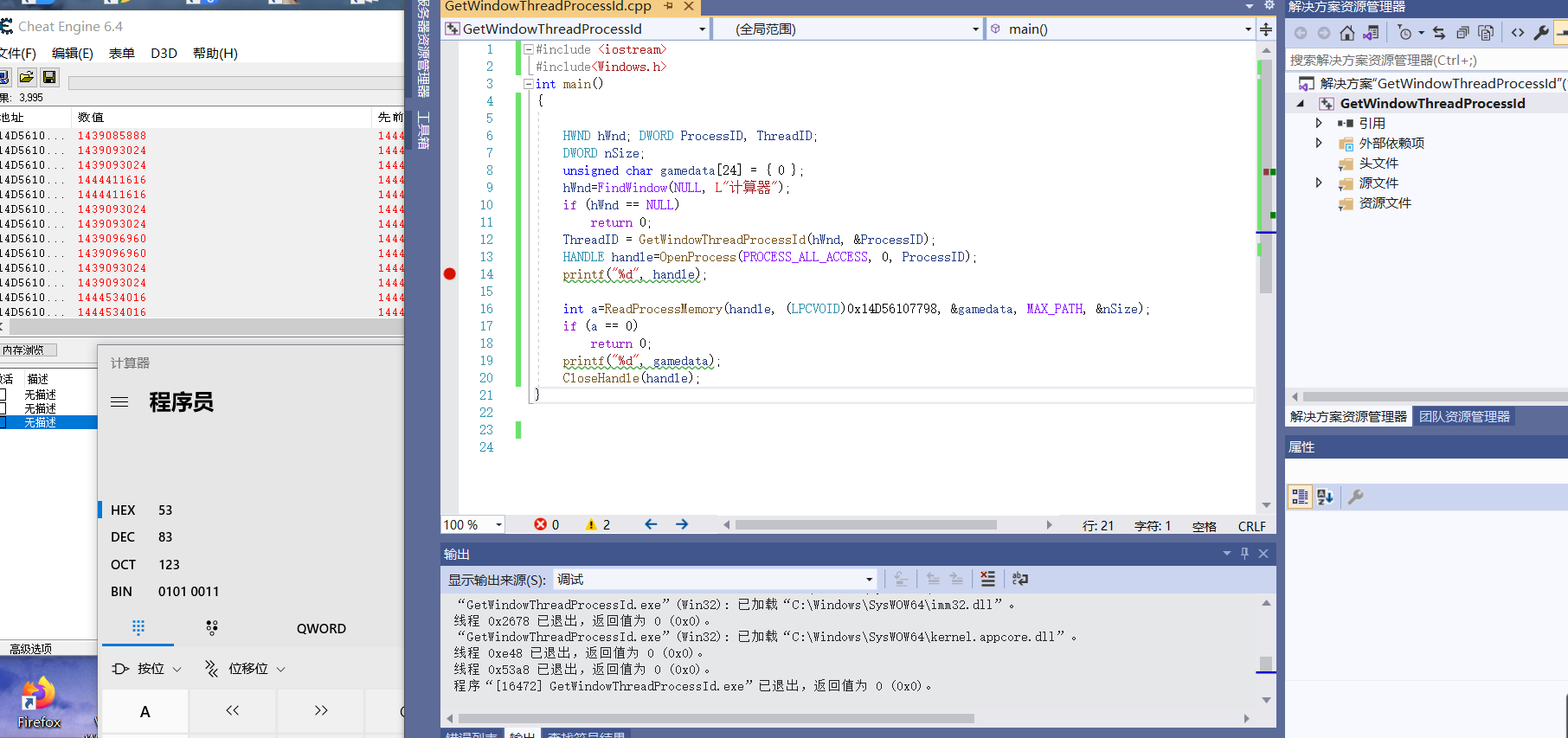Select DEC number base in calculator

point(123,537)
